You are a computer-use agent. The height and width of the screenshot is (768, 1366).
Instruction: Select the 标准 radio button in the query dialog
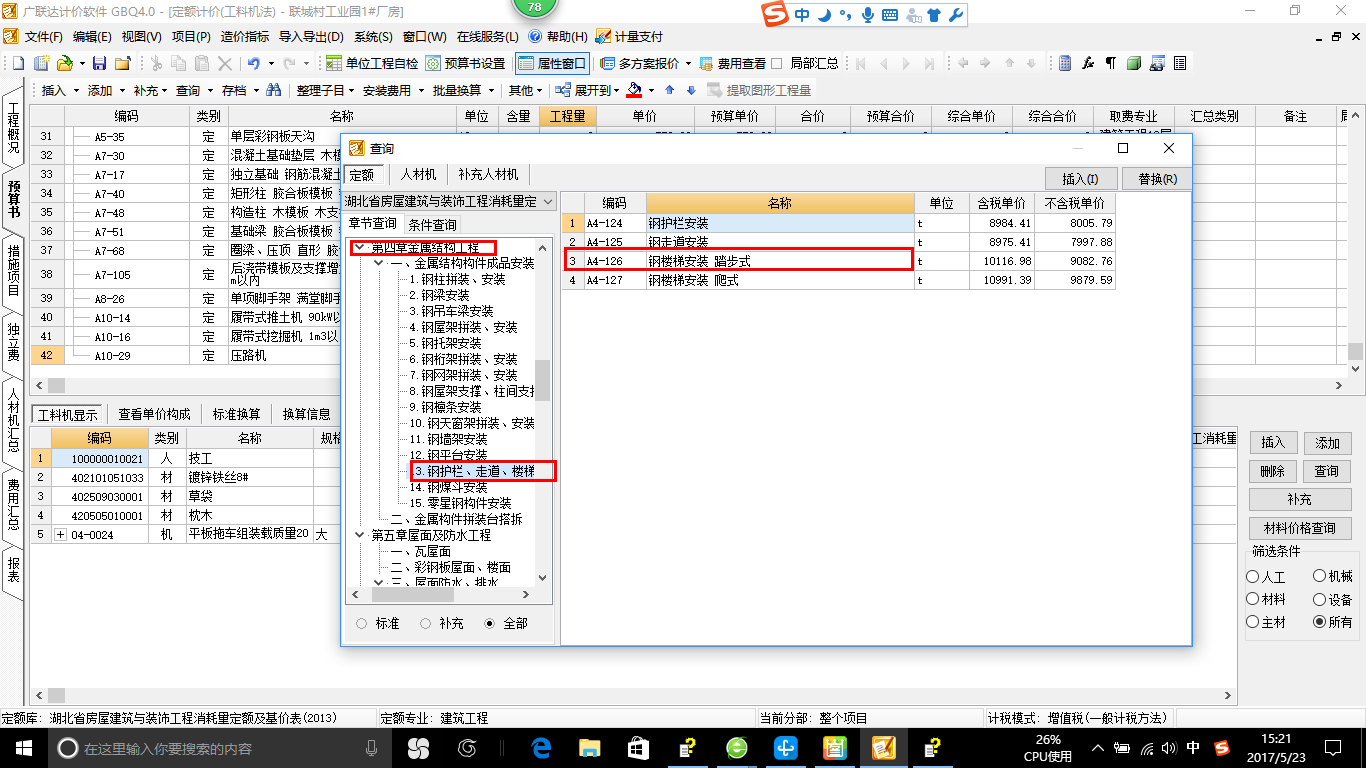tap(361, 623)
